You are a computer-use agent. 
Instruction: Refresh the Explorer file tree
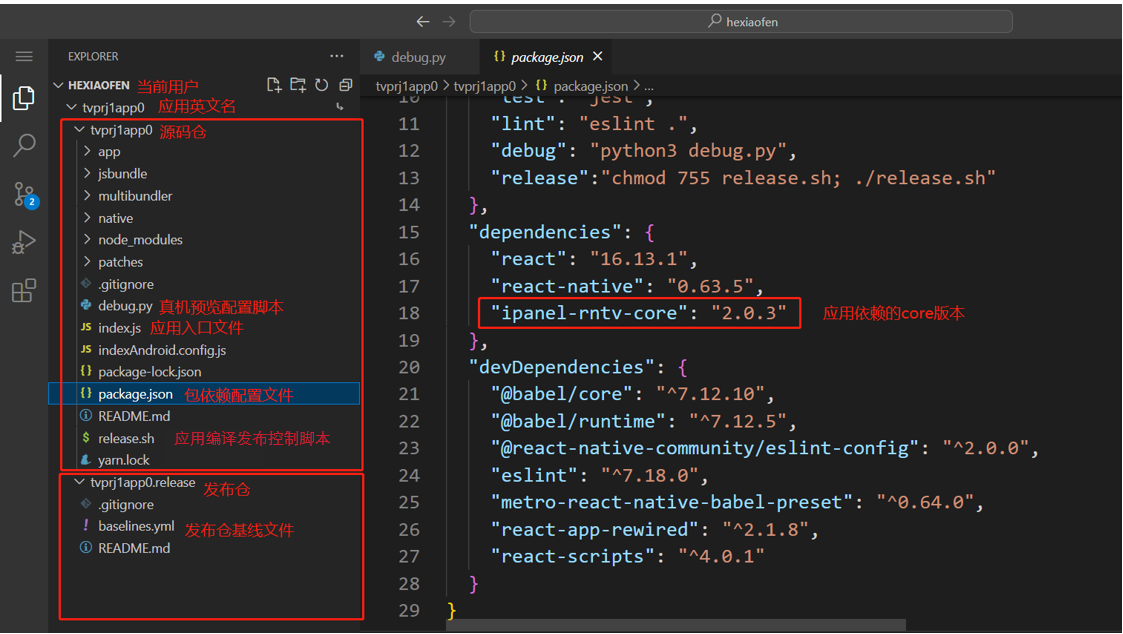tap(322, 86)
